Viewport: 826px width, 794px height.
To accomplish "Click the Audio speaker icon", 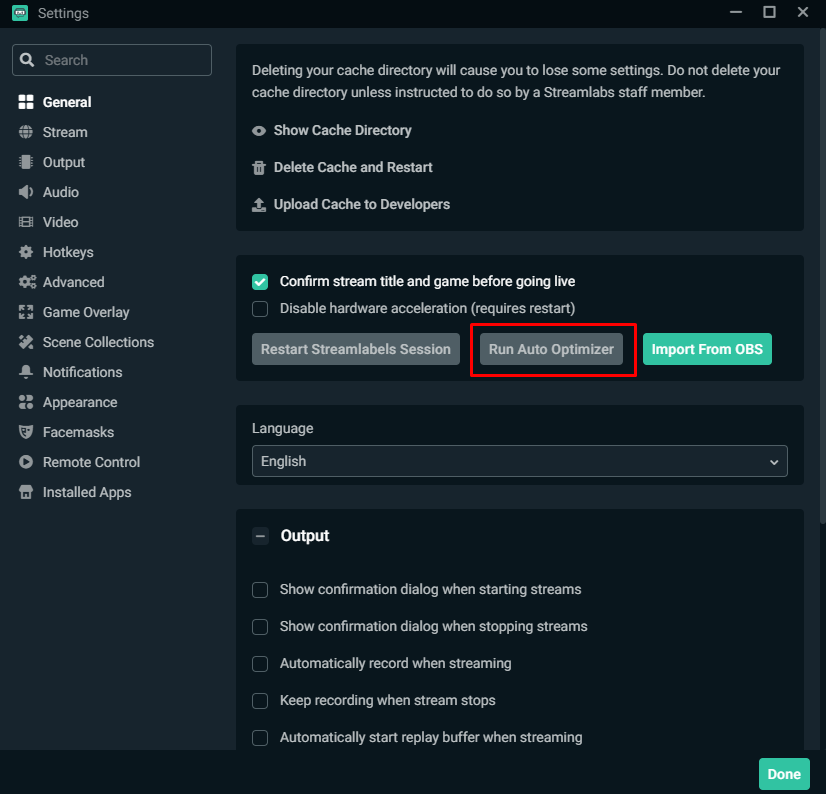I will coord(26,192).
